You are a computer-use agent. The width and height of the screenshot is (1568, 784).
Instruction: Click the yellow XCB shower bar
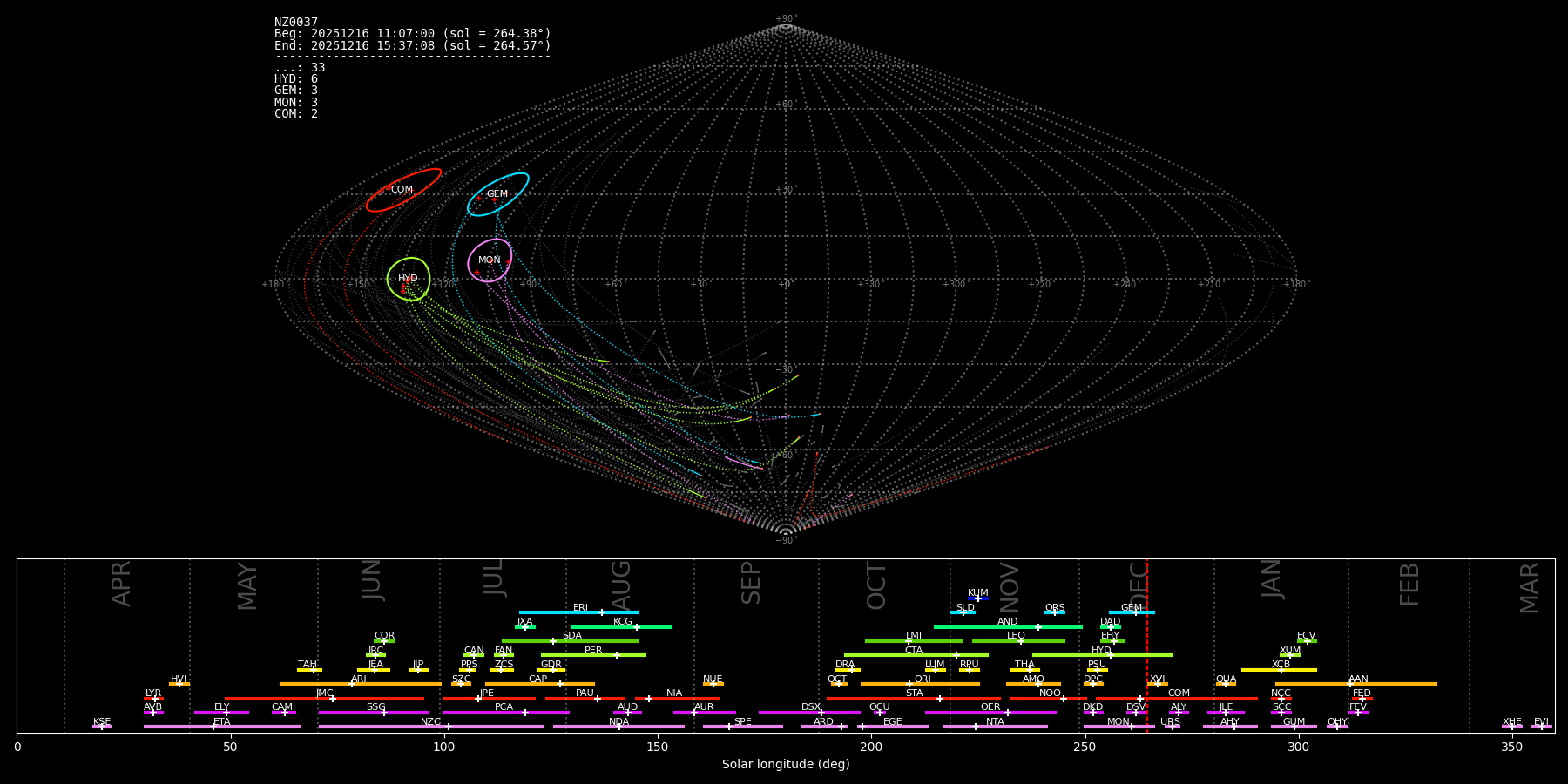click(1279, 670)
